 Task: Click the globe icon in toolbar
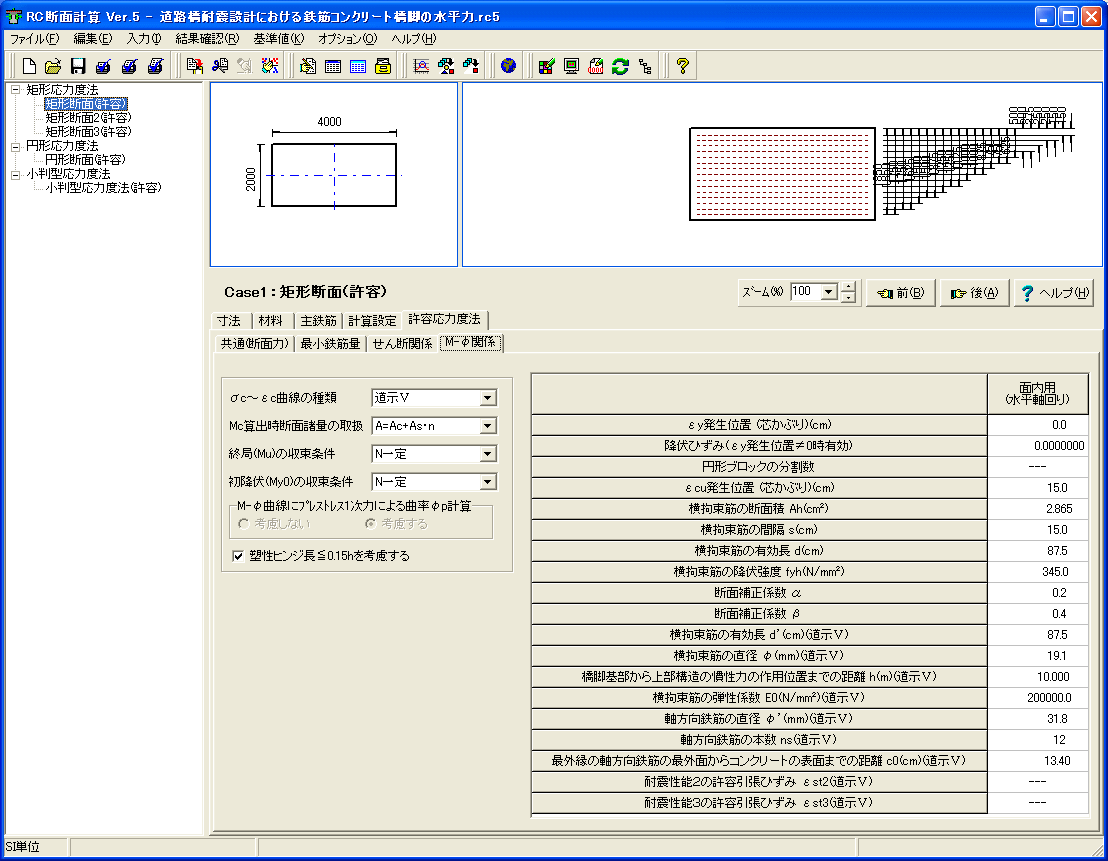[x=509, y=67]
